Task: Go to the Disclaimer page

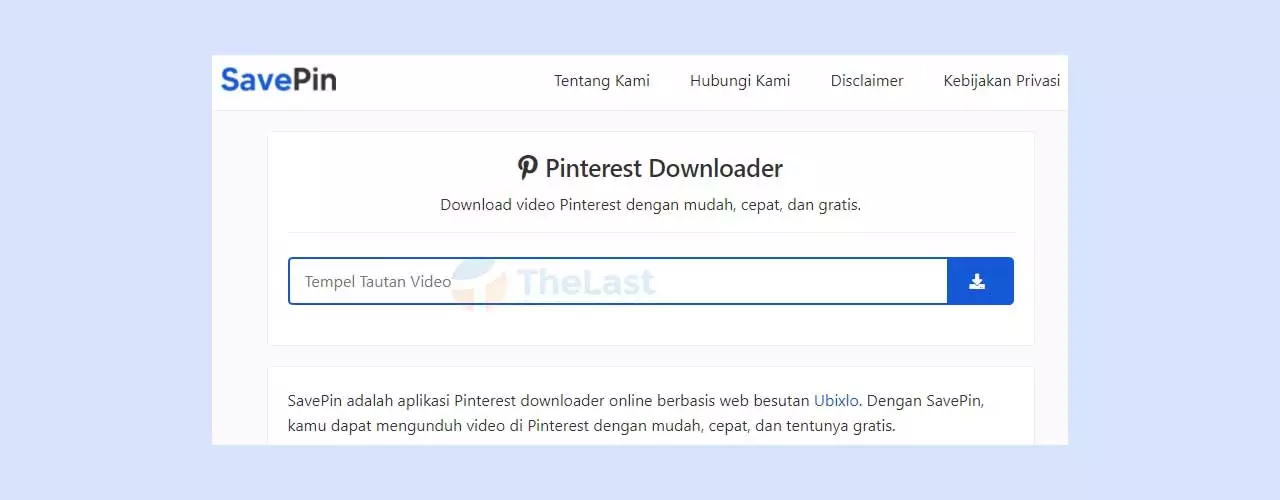Action: [x=867, y=81]
